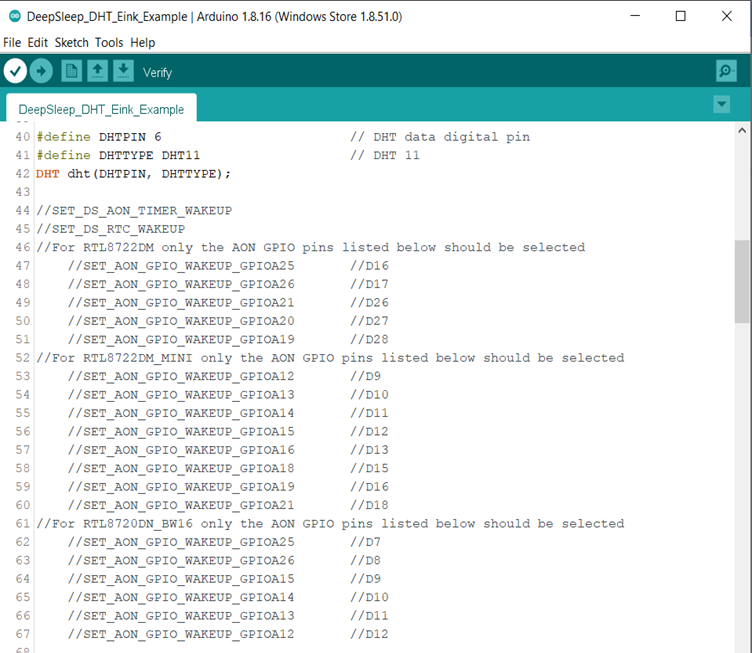Click the 'For RTL8722DM only' comment line
Screen dimensions: 752x653
pyautogui.click(x=311, y=247)
